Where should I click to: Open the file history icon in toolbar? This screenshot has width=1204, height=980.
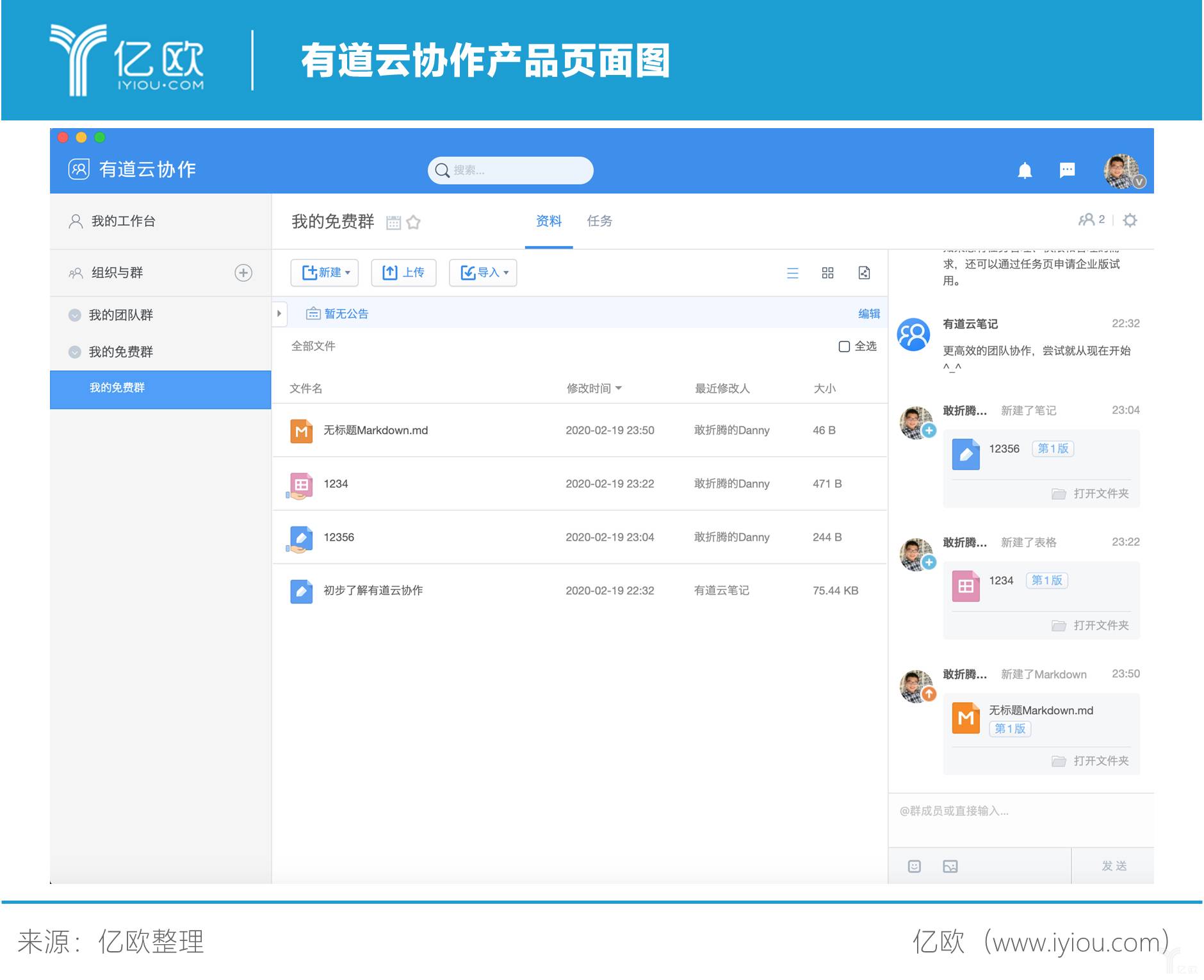[x=864, y=274]
